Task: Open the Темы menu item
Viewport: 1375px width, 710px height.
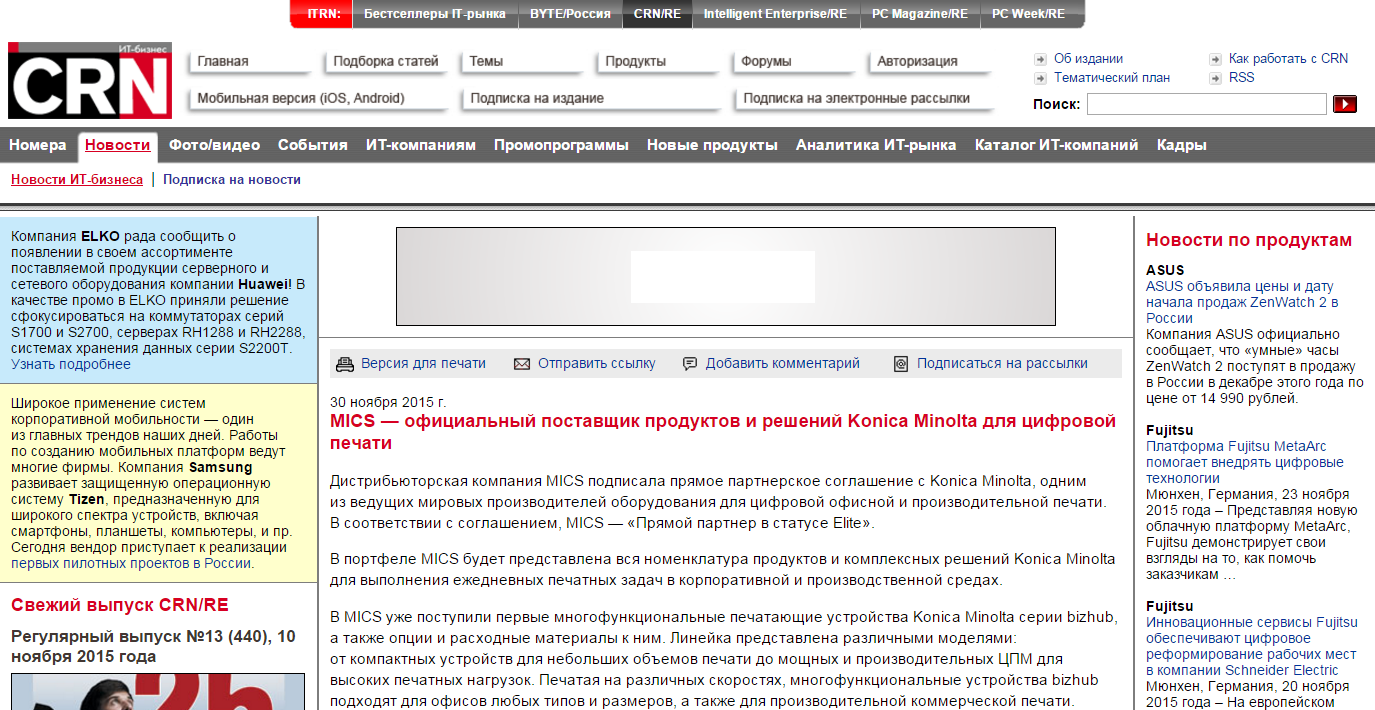Action: [x=521, y=61]
